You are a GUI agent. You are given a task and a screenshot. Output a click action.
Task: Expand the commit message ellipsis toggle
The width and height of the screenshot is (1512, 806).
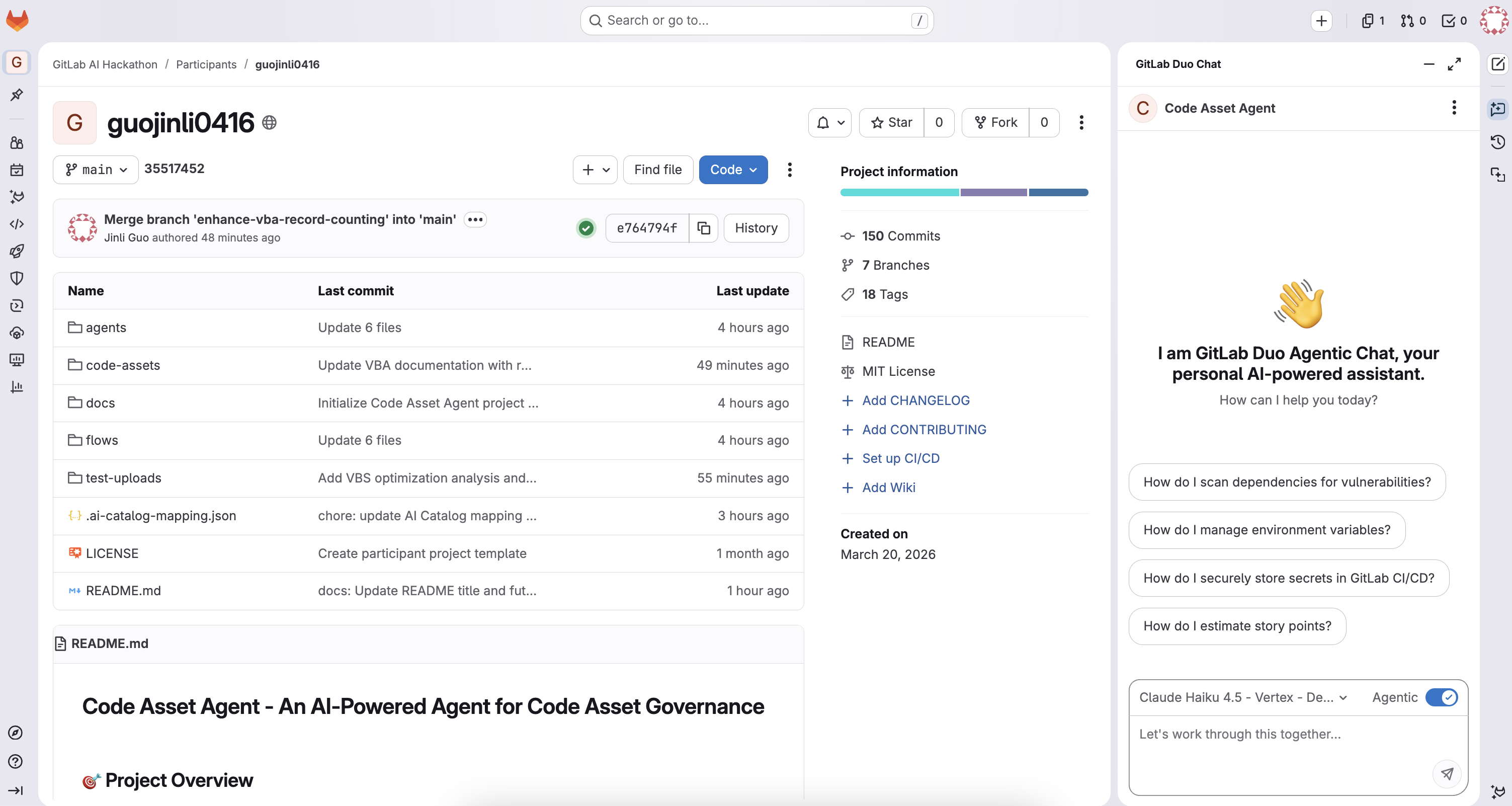pos(475,219)
